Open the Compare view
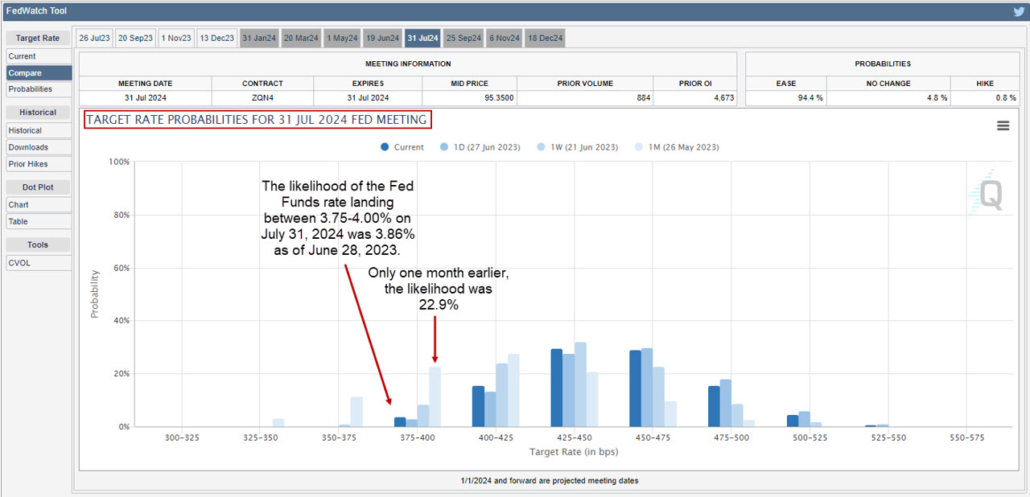 (x=39, y=73)
